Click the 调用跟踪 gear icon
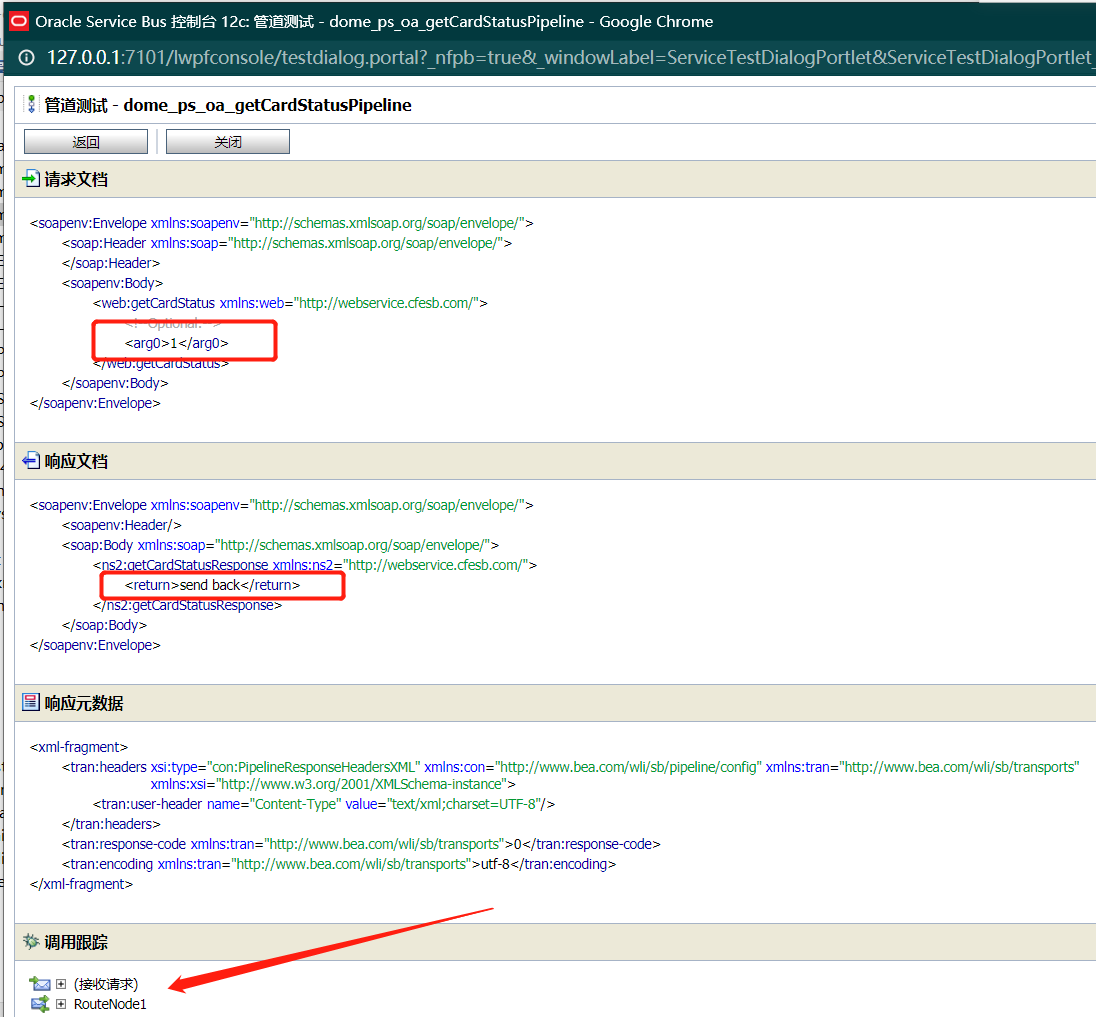This screenshot has width=1096, height=1017. tap(31, 942)
